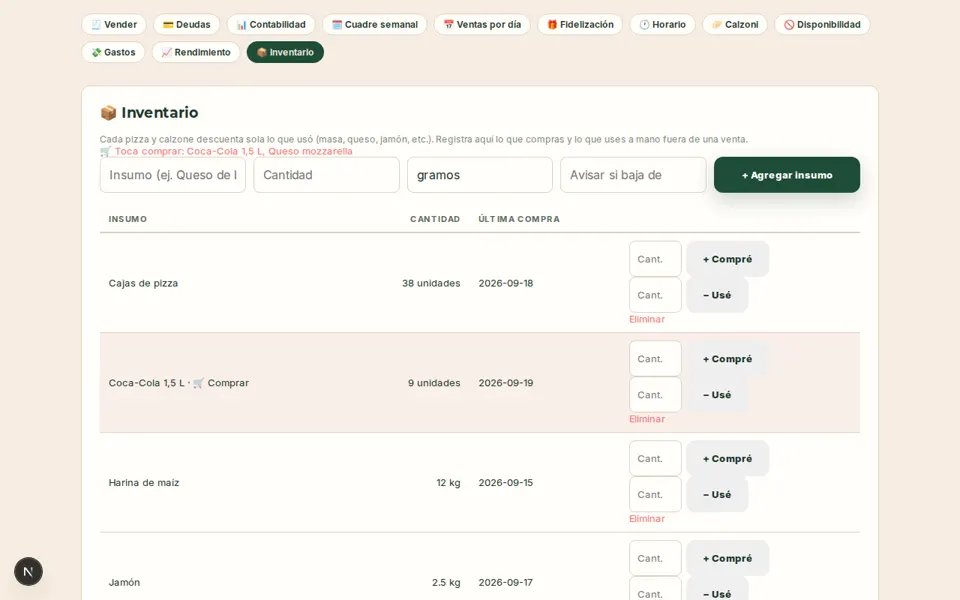Click Usé for Coca-Cola 1,5 L
This screenshot has height=600, width=960.
pyautogui.click(x=717, y=395)
